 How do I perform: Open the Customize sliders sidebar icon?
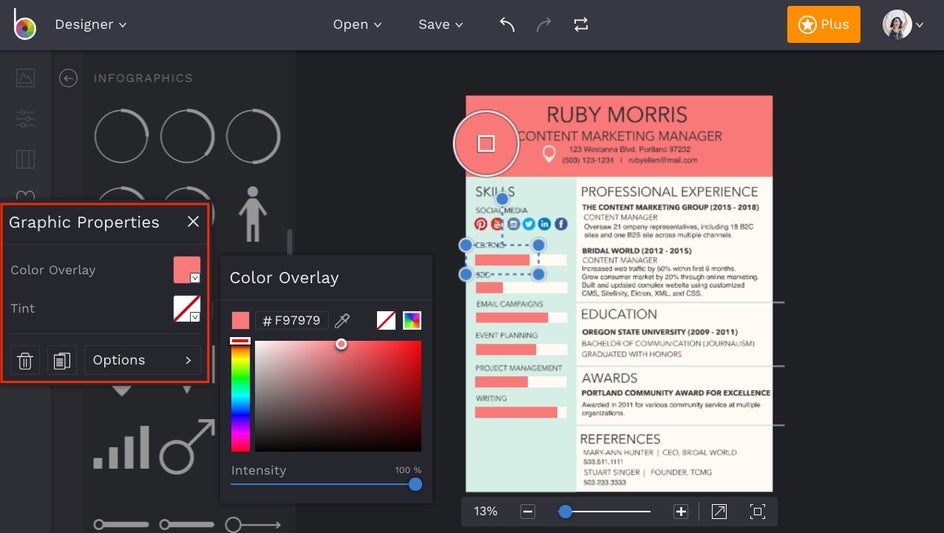point(25,118)
